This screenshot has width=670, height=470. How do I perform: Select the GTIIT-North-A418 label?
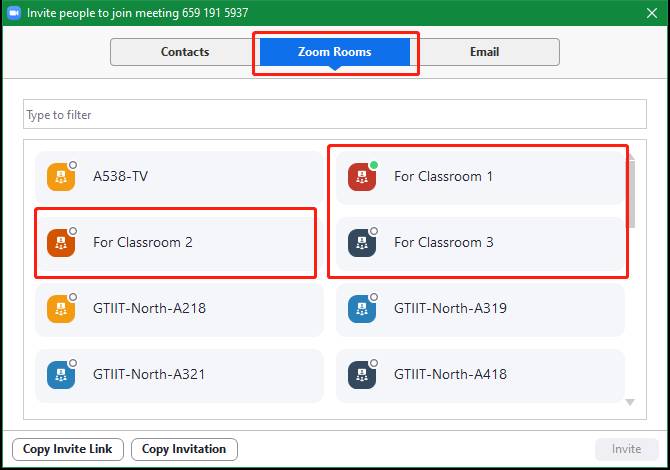tap(450, 375)
